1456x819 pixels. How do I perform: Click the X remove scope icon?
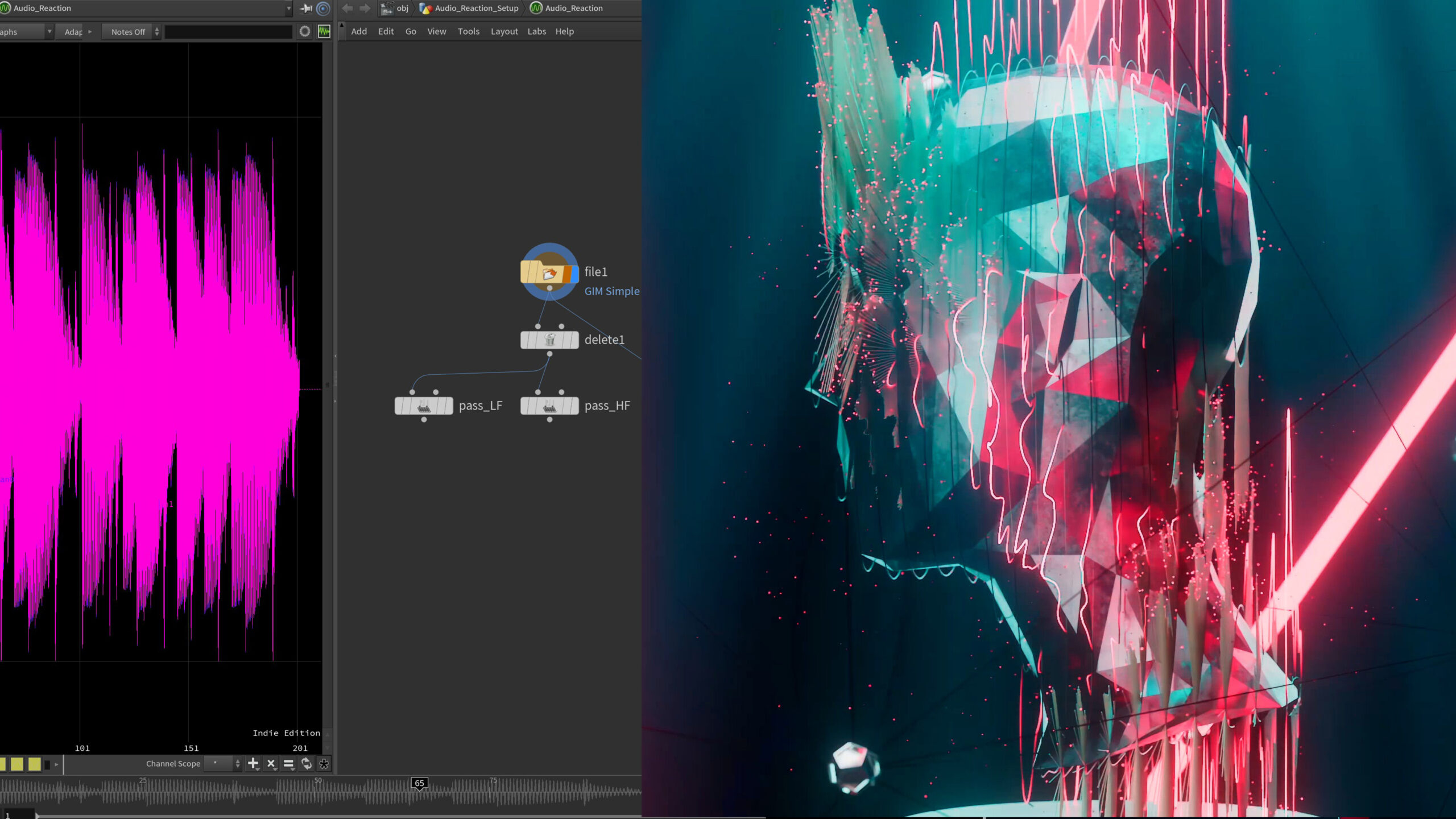coord(271,763)
